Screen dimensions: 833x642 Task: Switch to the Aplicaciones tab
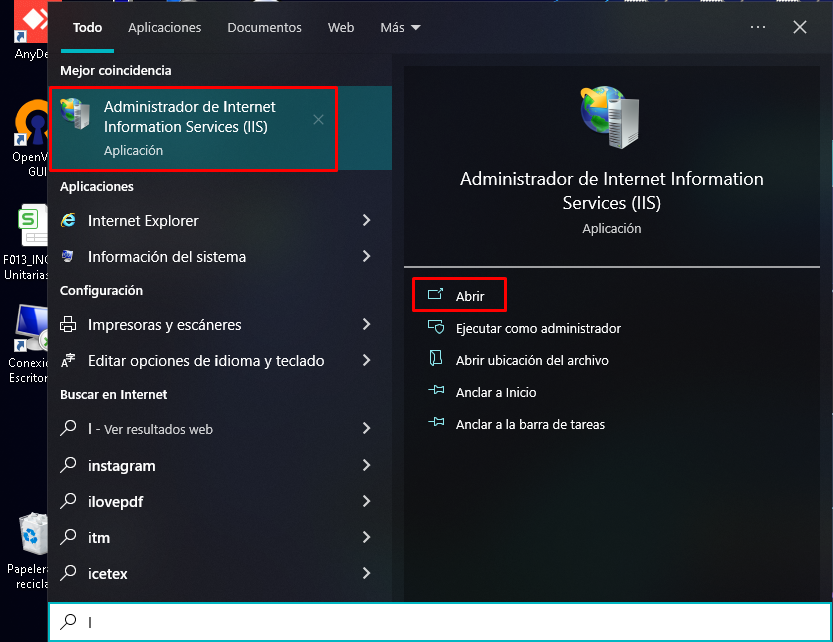165,28
